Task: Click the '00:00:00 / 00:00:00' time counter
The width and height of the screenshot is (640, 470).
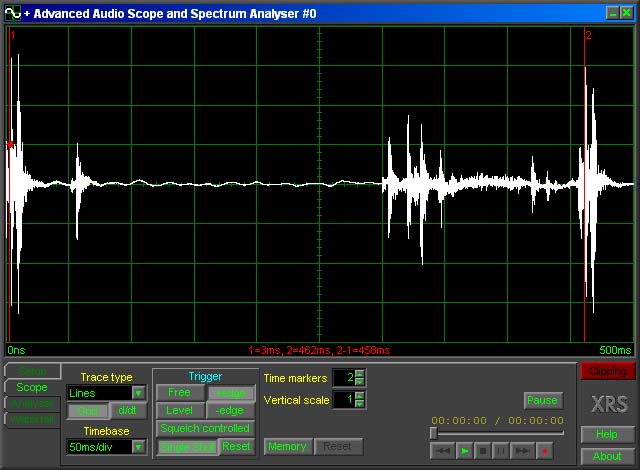Action: click(498, 421)
